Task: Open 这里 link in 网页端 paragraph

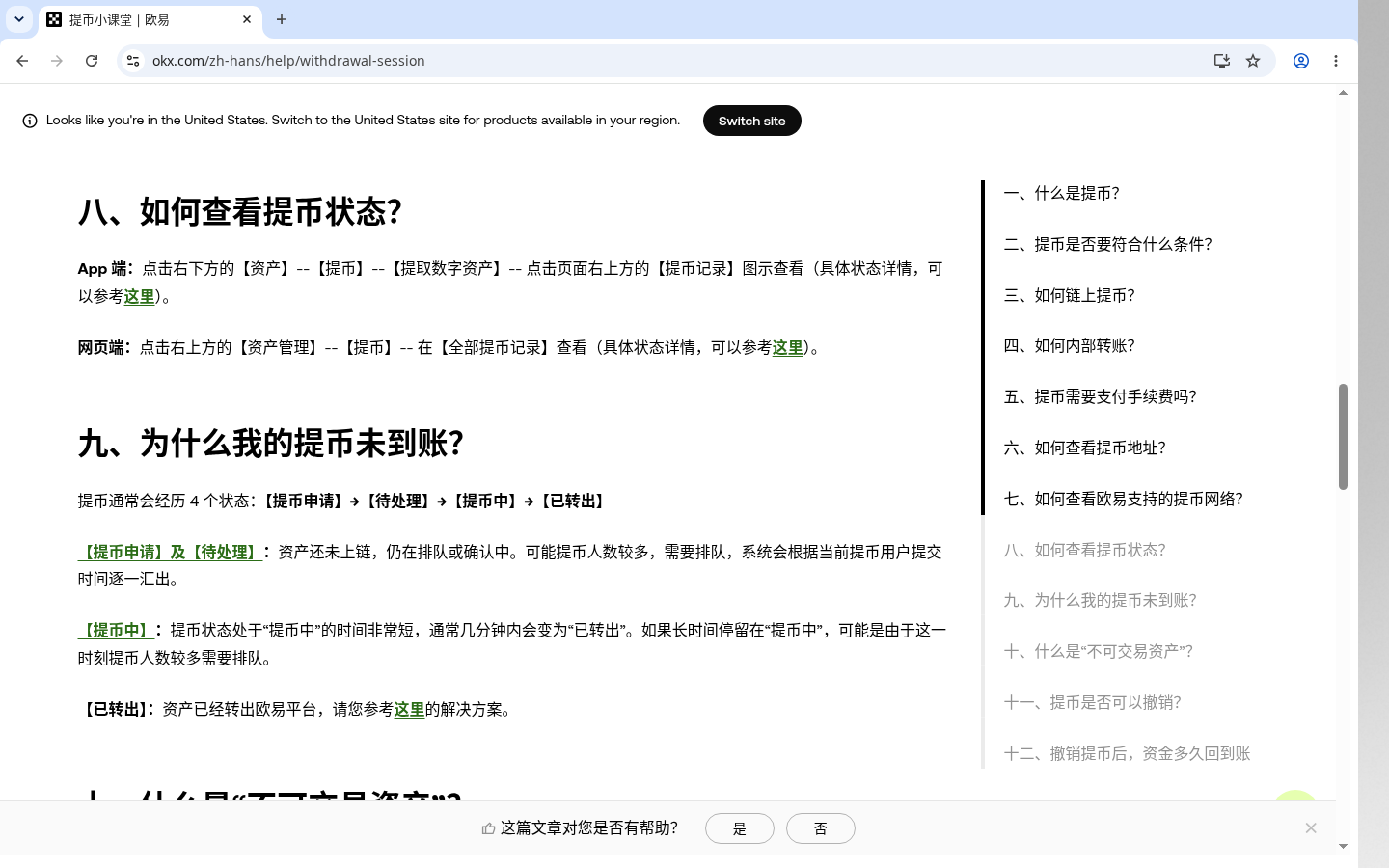Action: [x=787, y=347]
